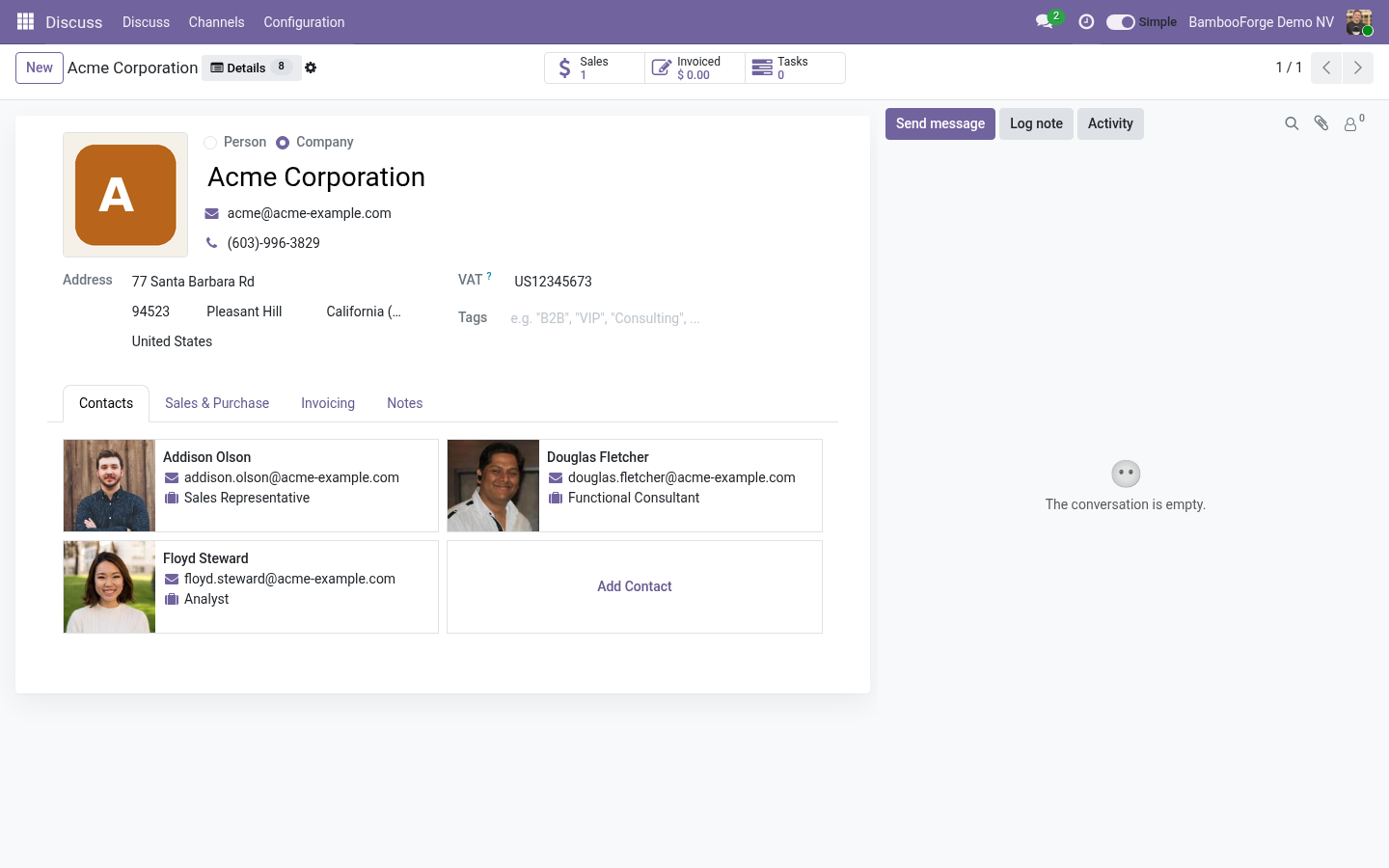Select the Contacts tab
The width and height of the screenshot is (1389, 868).
pos(106,403)
